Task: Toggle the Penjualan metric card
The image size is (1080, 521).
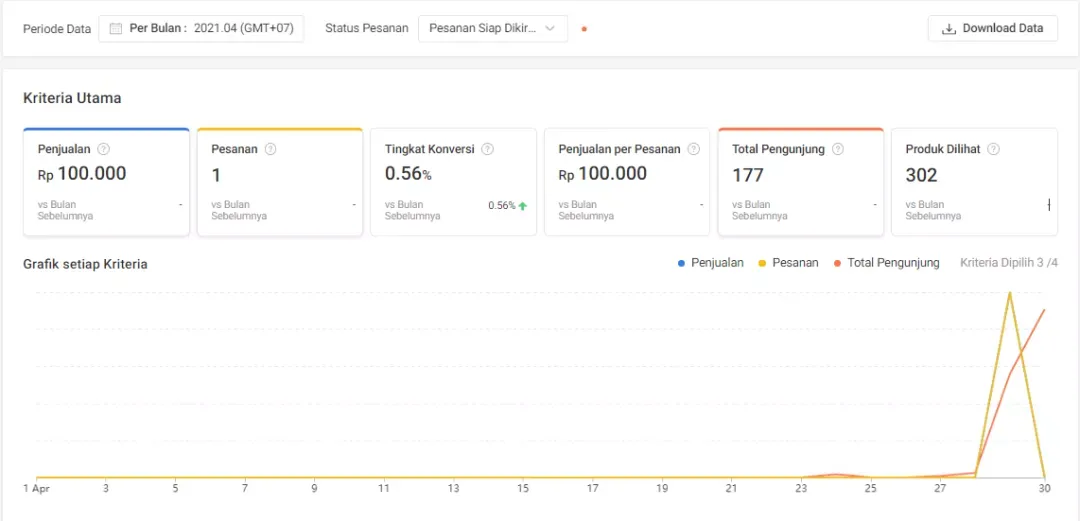Action: pyautogui.click(x=106, y=183)
